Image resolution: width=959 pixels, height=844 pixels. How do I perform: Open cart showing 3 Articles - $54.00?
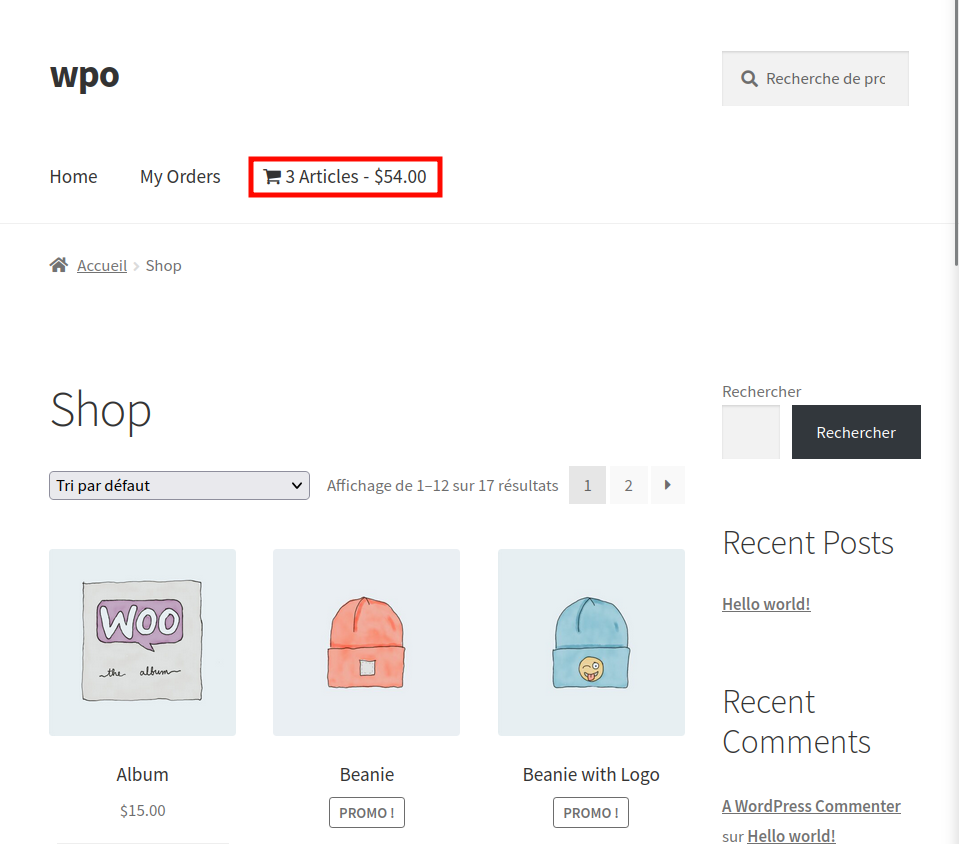click(x=345, y=177)
